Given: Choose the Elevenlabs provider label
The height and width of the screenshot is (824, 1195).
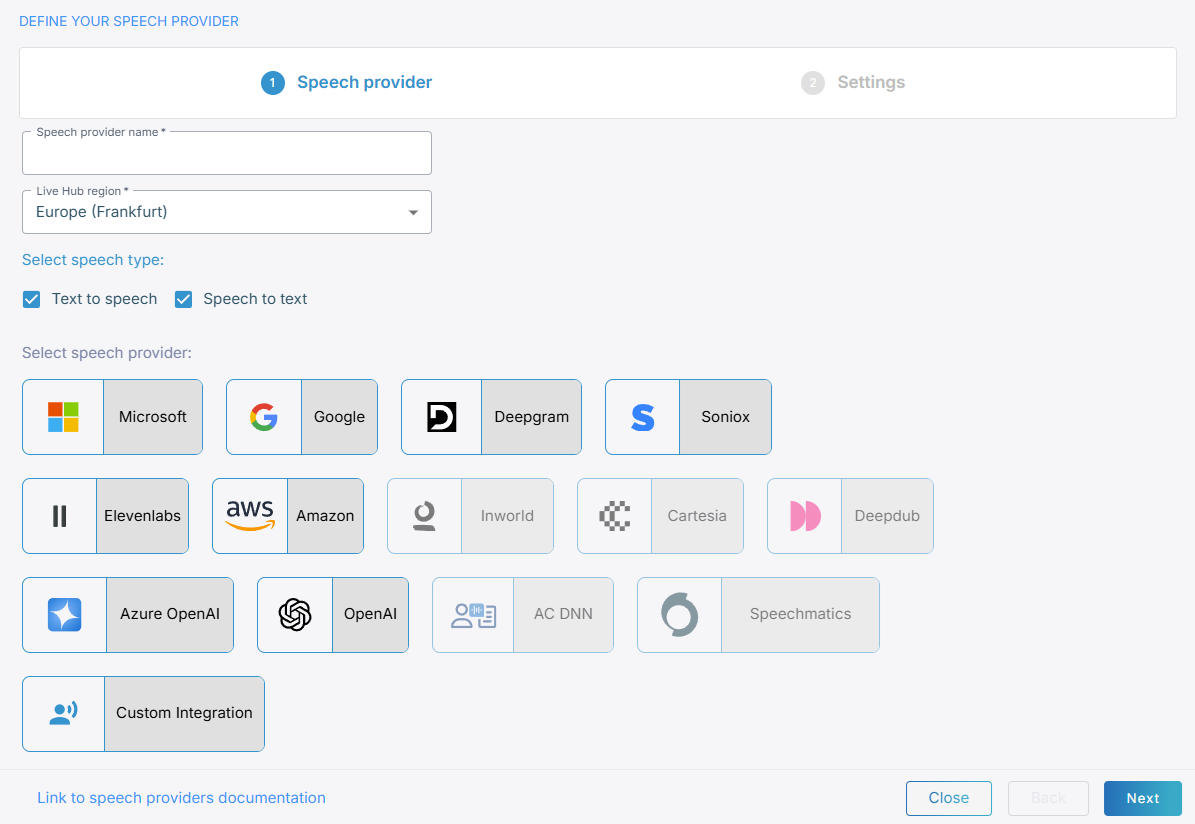Looking at the screenshot, I should tap(143, 516).
